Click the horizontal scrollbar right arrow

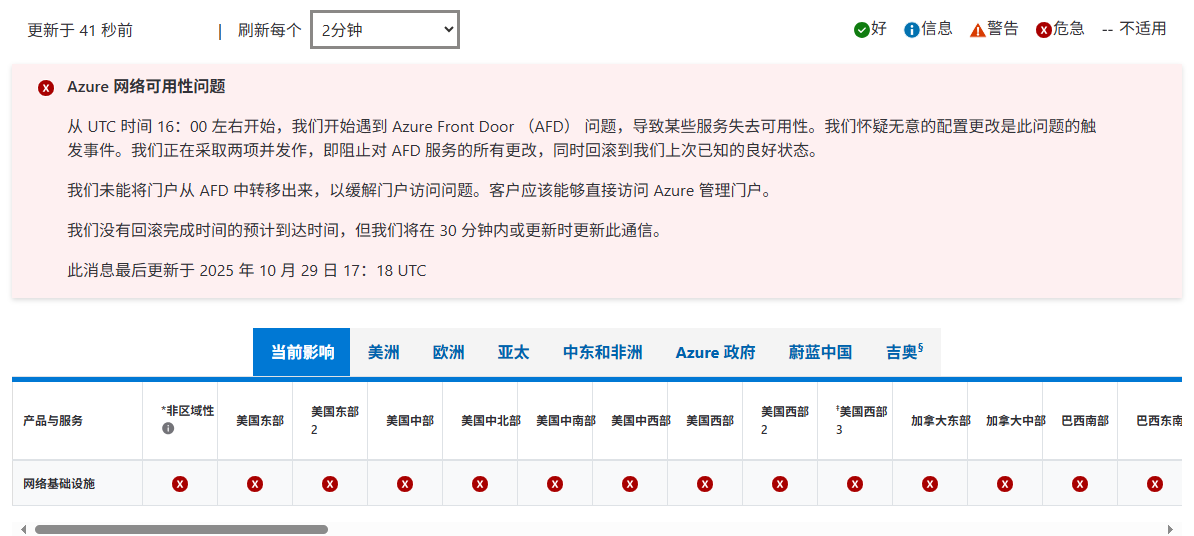(x=1169, y=529)
